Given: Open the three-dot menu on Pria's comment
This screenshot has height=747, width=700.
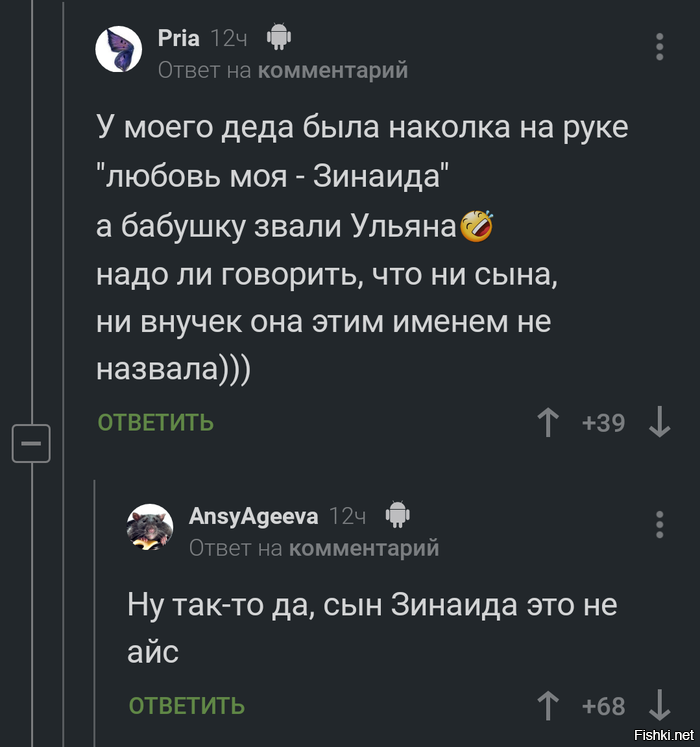Looking at the screenshot, I should tap(660, 47).
